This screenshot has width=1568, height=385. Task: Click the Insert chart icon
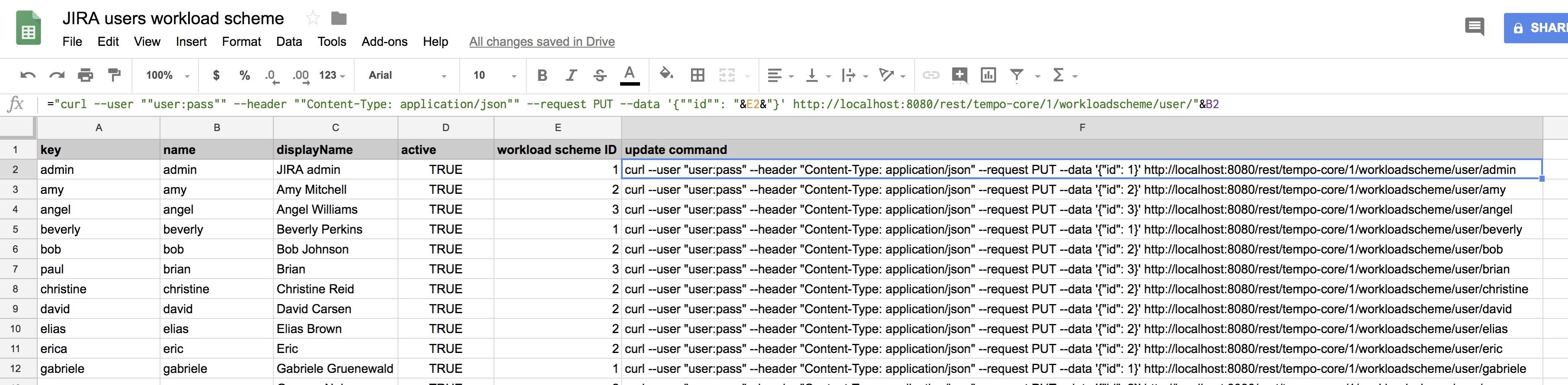pos(988,76)
